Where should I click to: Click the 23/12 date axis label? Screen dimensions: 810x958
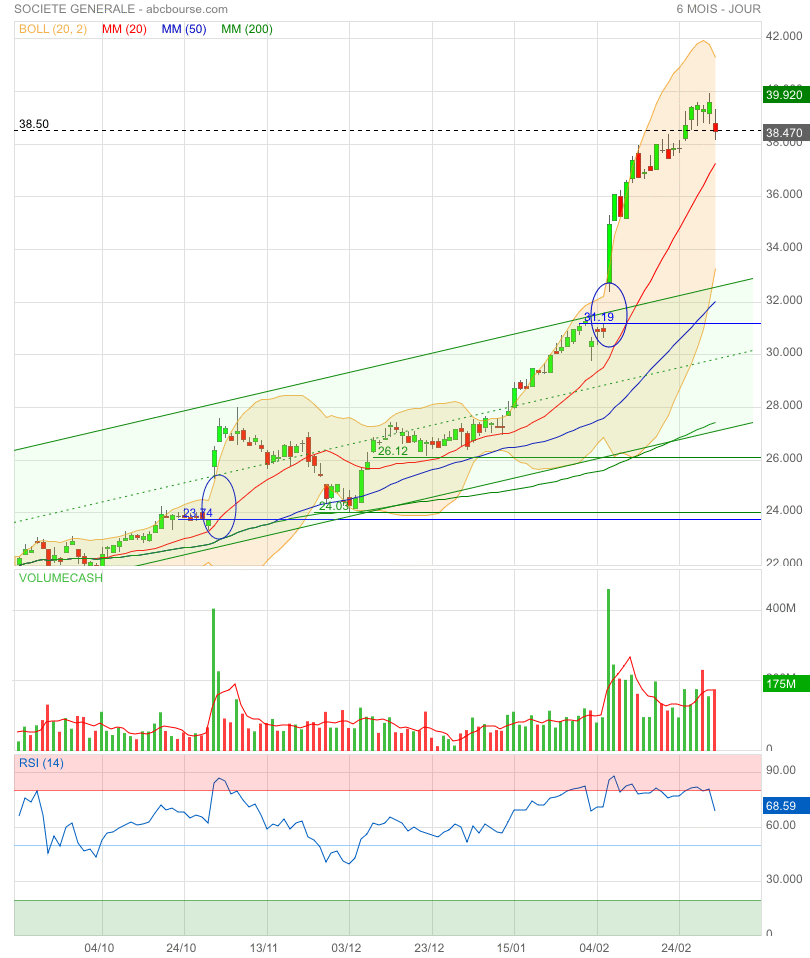pos(429,948)
